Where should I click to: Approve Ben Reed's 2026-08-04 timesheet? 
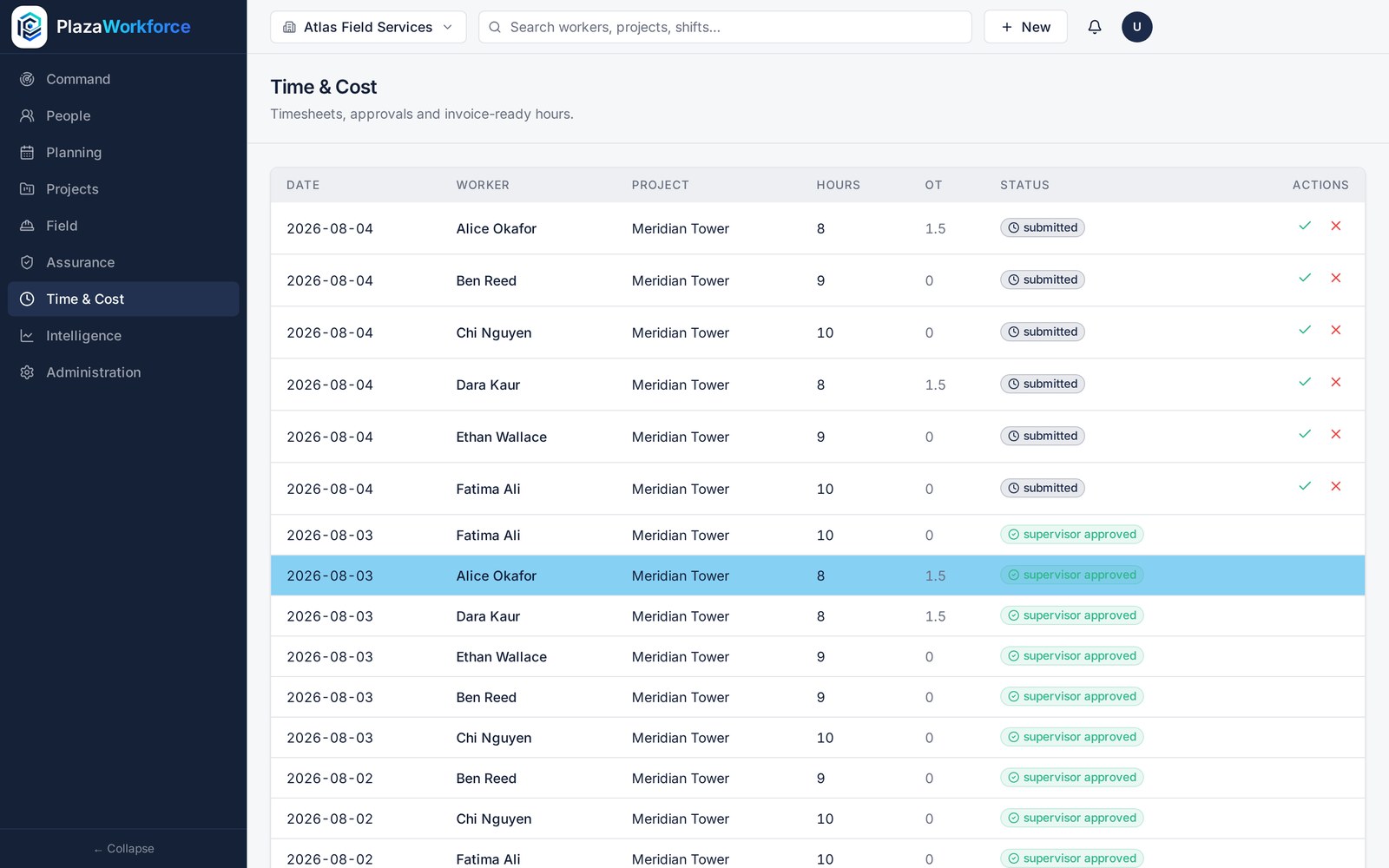[x=1305, y=278]
